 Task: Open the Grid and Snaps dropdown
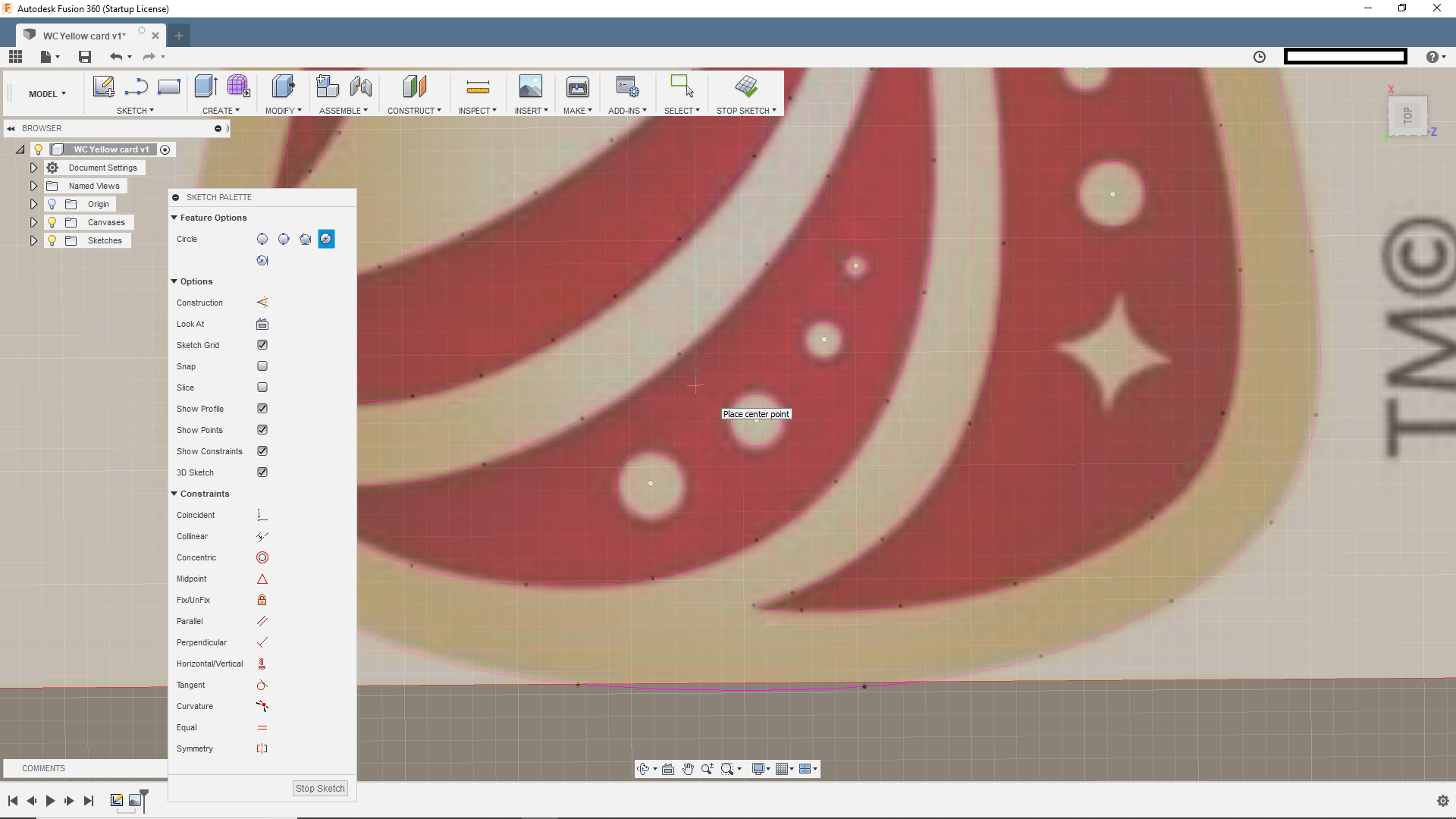[x=786, y=769]
